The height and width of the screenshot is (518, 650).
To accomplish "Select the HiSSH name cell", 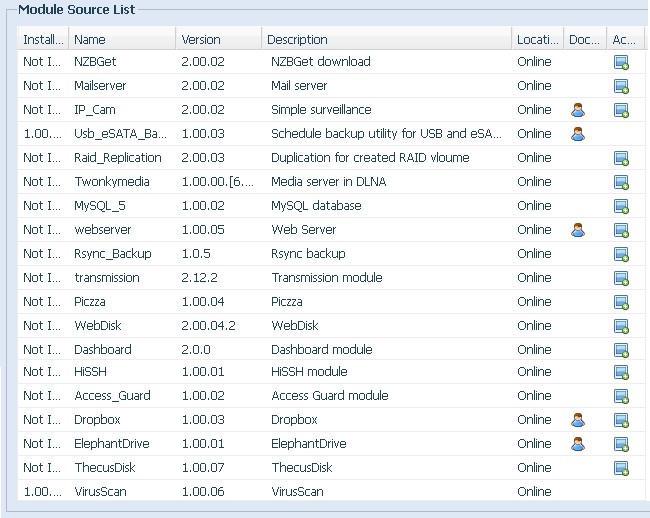I will point(90,372).
